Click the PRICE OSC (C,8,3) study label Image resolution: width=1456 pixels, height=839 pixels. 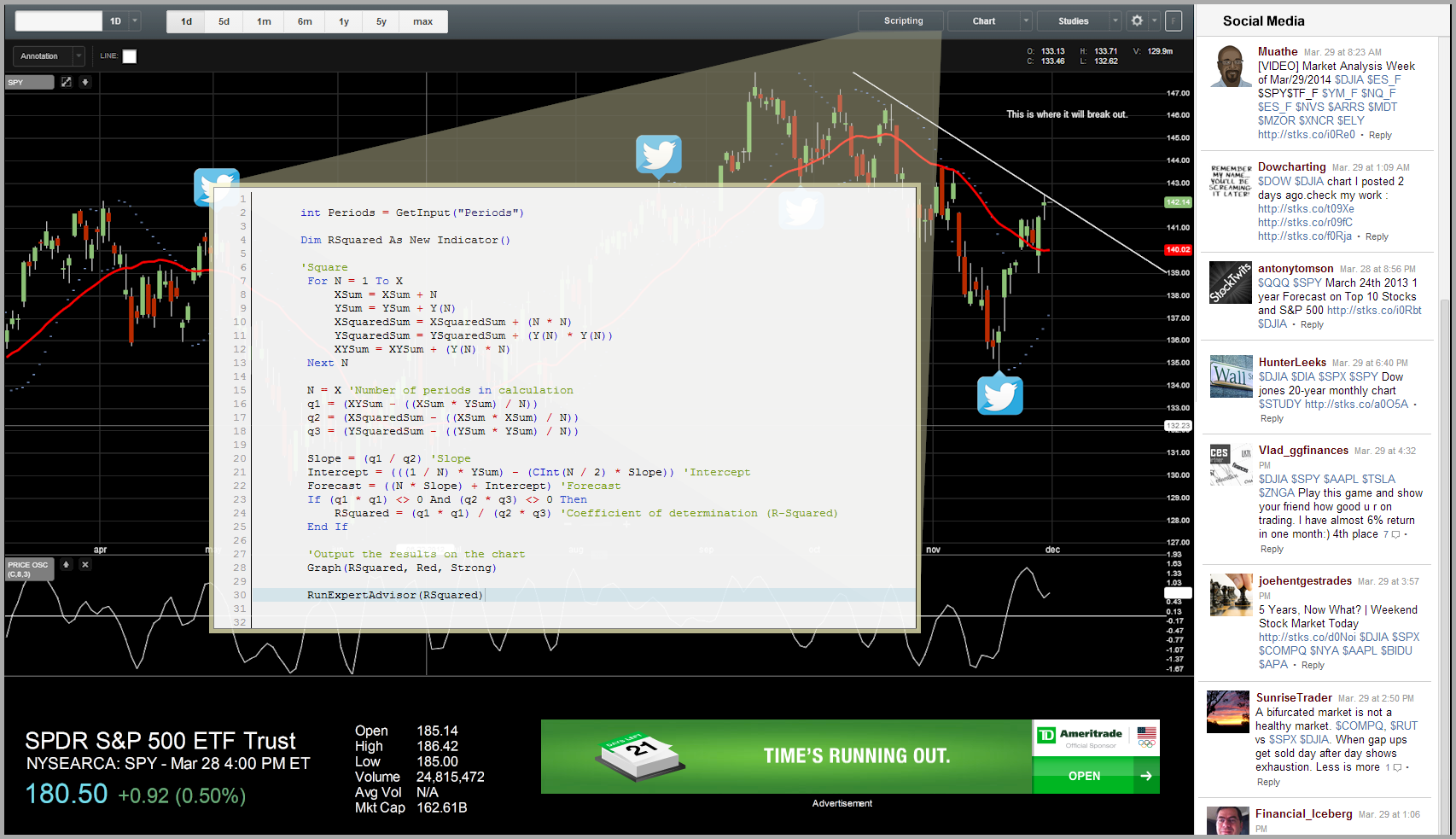tap(28, 569)
